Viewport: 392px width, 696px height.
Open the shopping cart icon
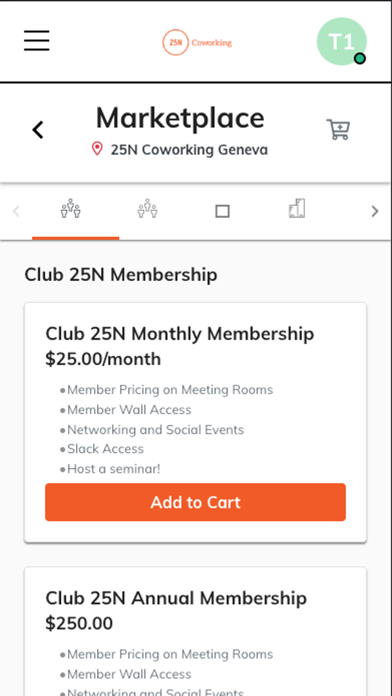click(x=338, y=129)
